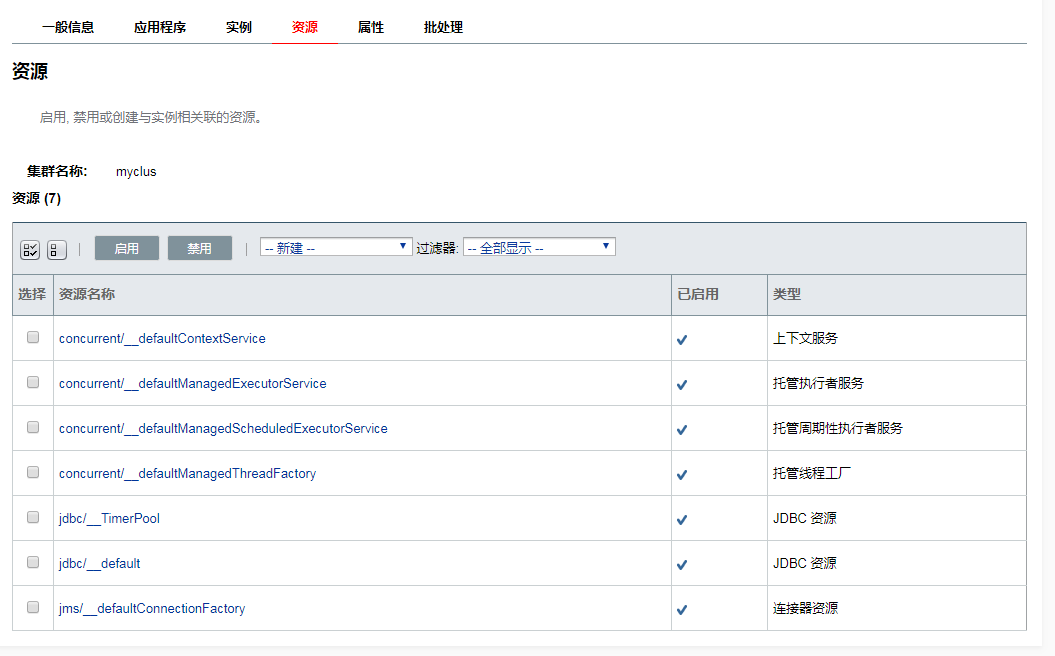Check the jms/__defaultConnectionFactory checkbox
Image resolution: width=1055 pixels, height=656 pixels.
33,607
